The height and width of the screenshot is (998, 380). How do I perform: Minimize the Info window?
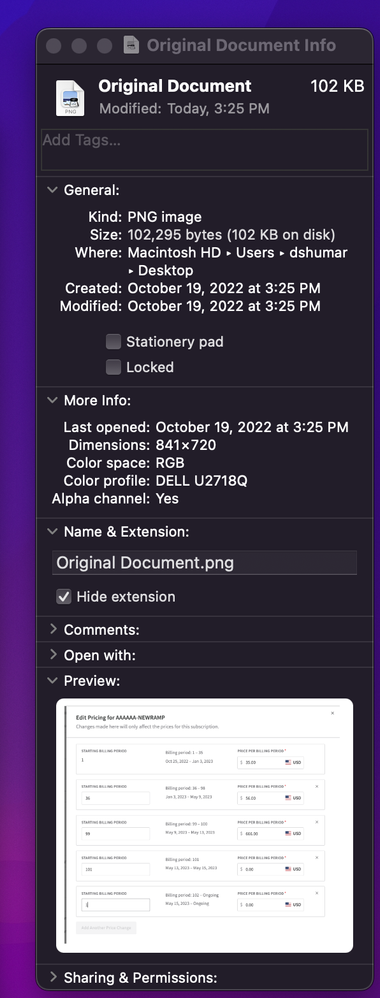point(79,46)
